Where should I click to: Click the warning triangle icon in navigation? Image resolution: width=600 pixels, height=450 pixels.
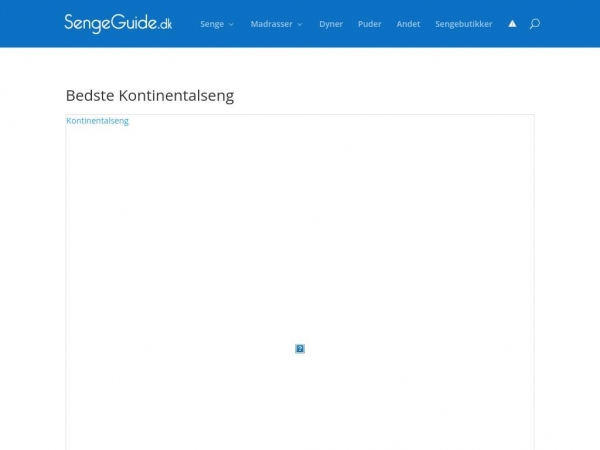pyautogui.click(x=512, y=24)
